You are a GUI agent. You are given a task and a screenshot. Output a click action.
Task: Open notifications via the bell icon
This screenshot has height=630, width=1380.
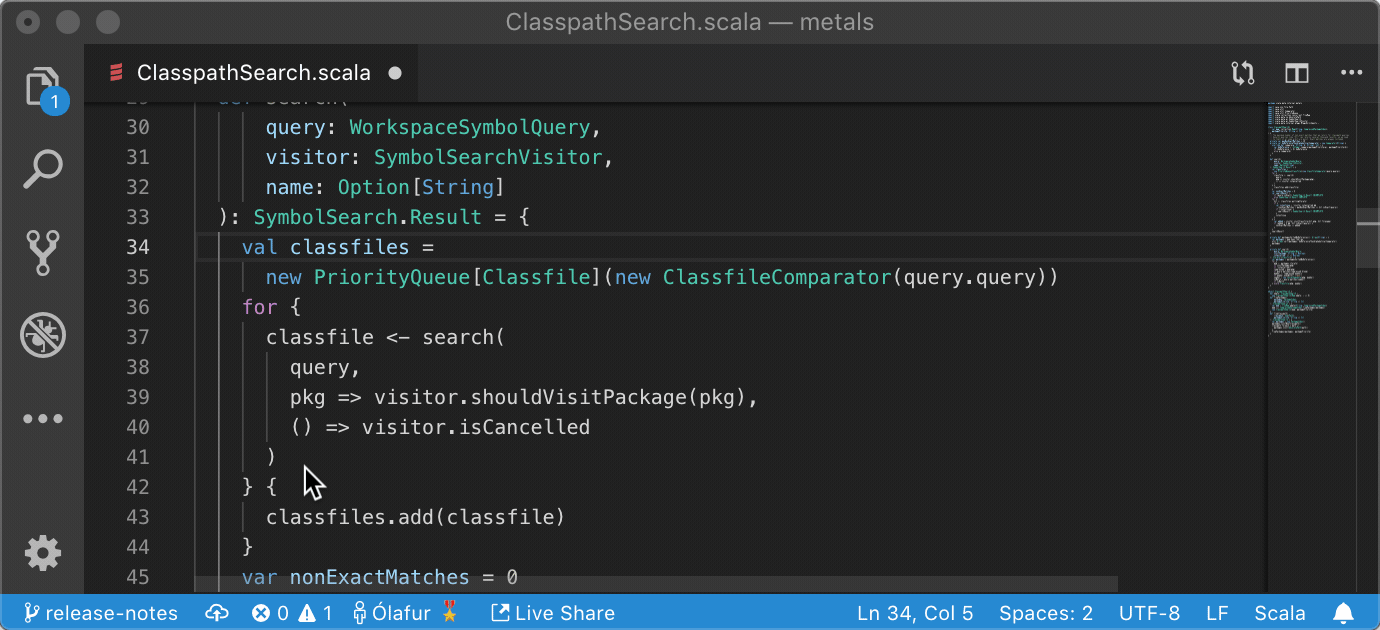(x=1343, y=612)
